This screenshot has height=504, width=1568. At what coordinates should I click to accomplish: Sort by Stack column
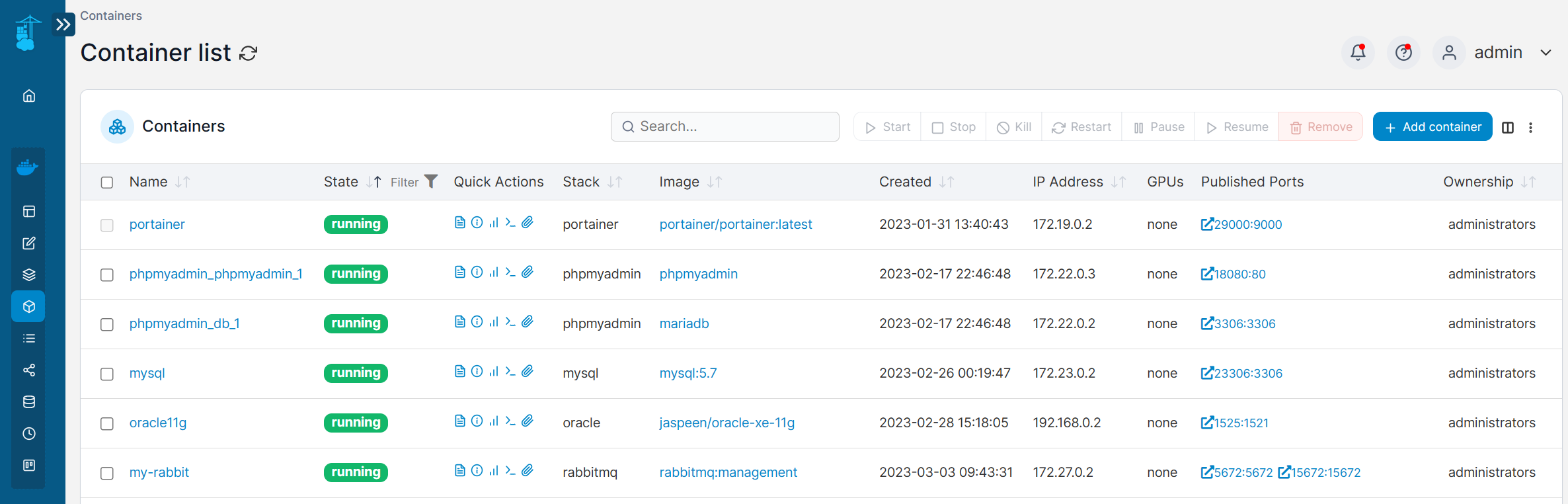point(592,182)
